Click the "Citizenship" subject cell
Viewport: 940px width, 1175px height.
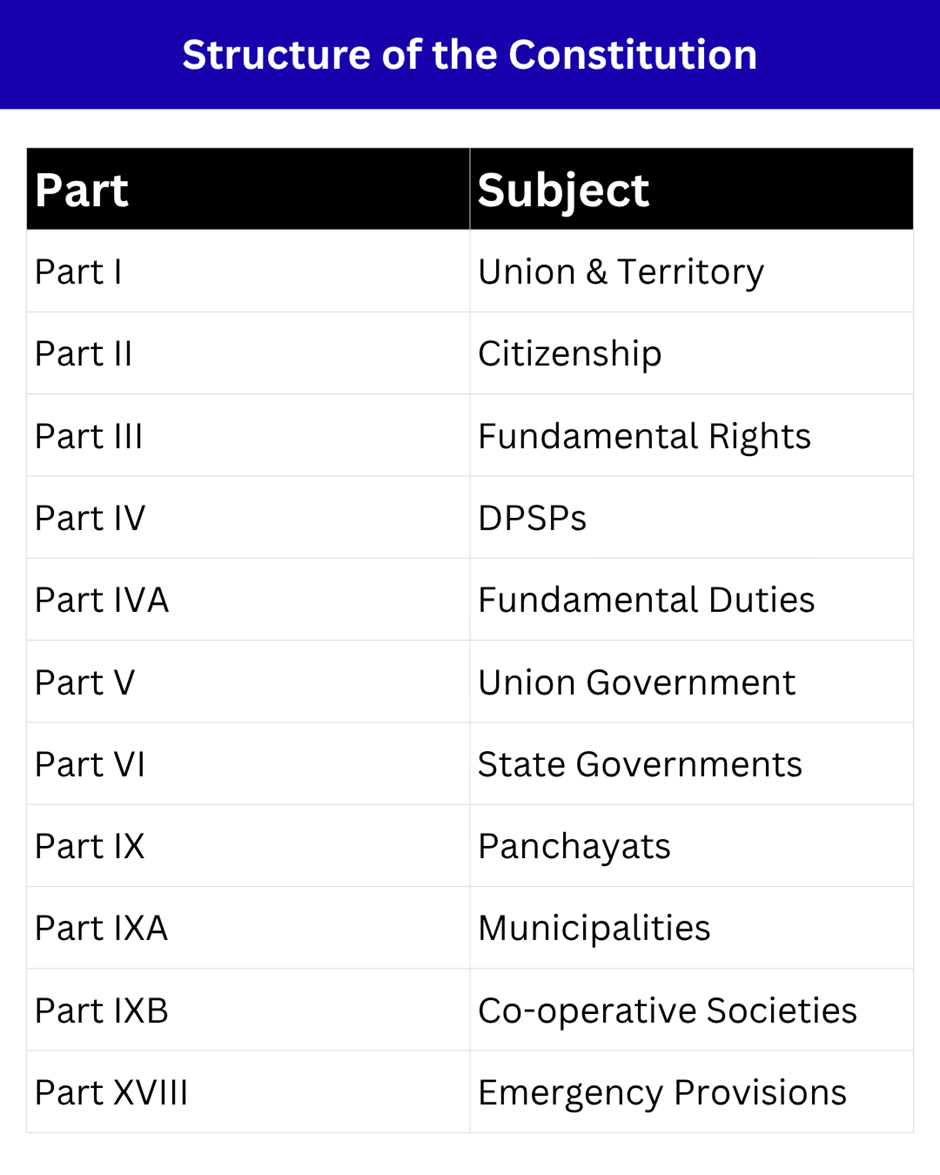[570, 354]
